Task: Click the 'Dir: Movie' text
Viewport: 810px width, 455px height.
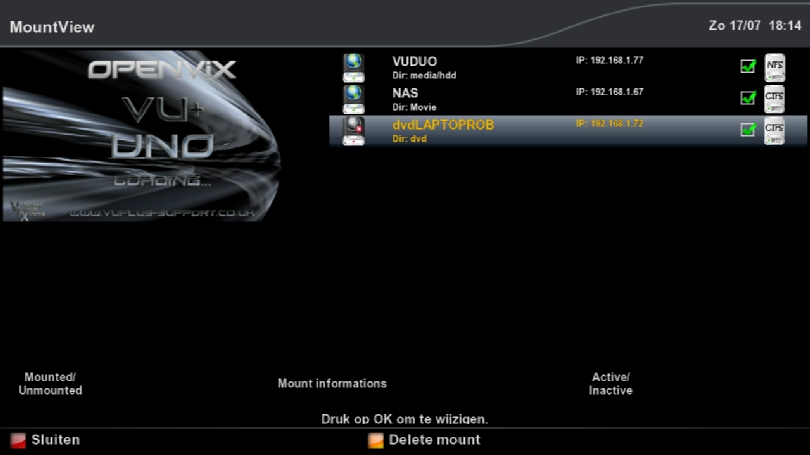Action: click(x=414, y=107)
